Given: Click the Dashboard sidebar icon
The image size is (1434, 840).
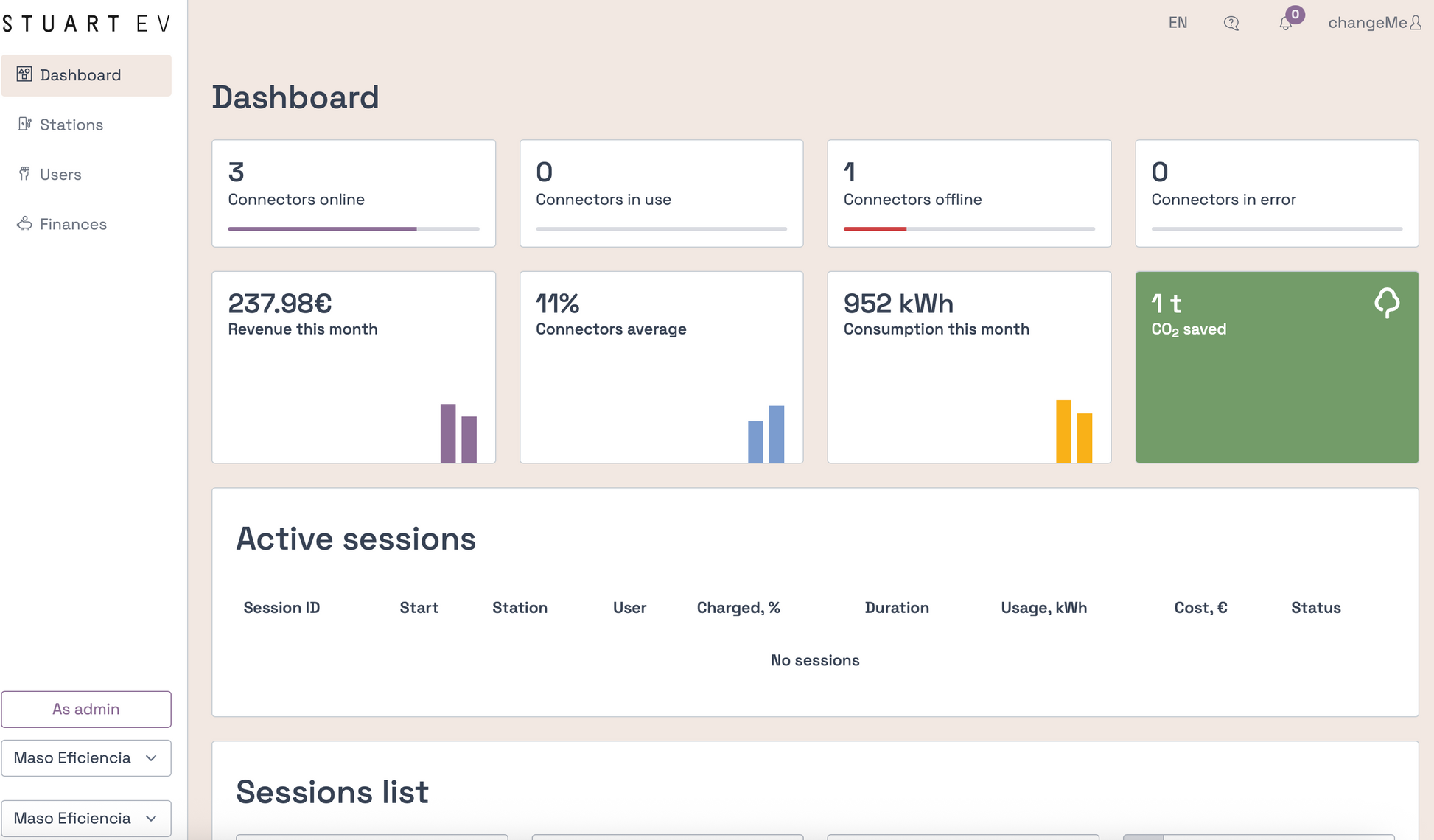Looking at the screenshot, I should pyautogui.click(x=24, y=74).
